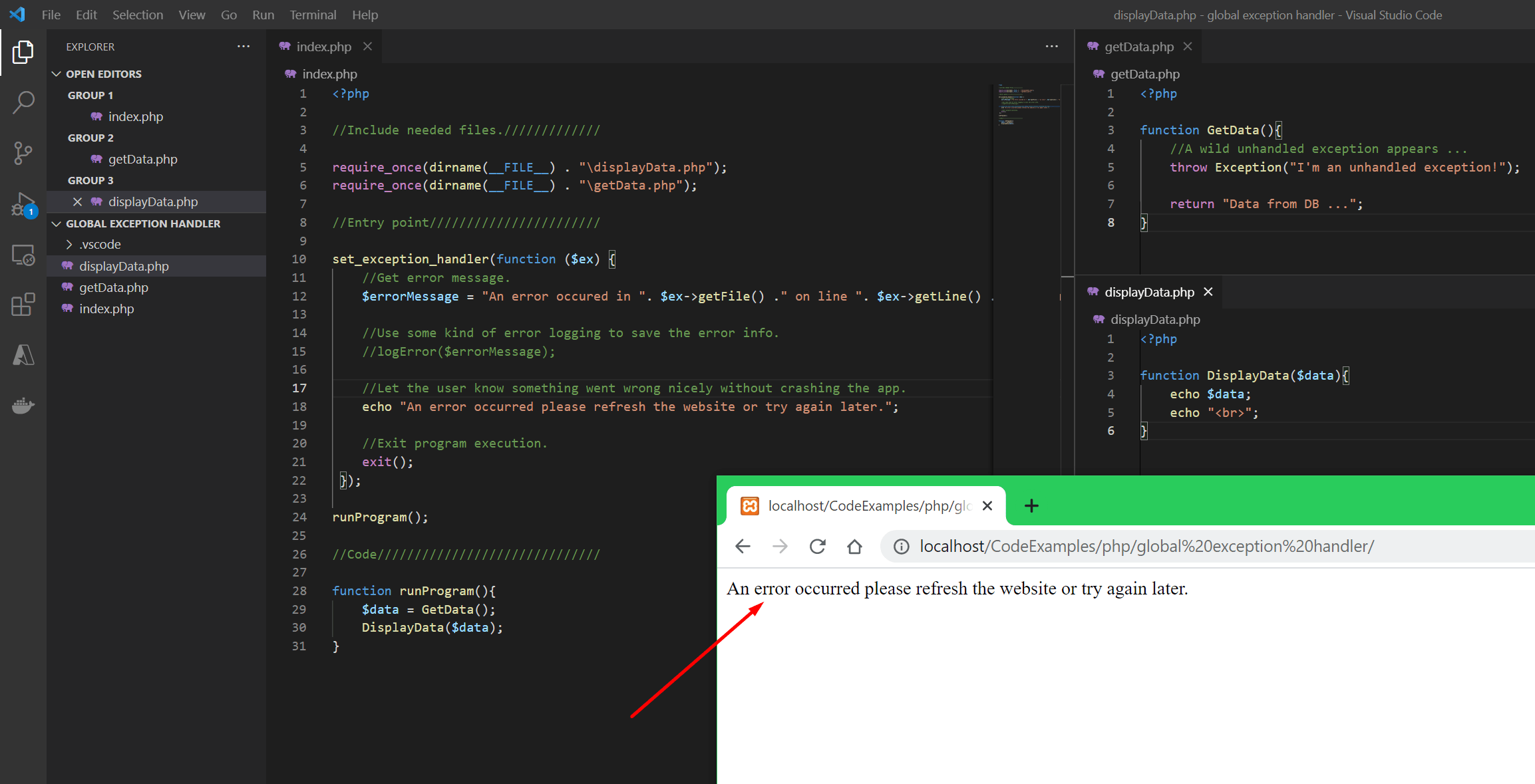Switch to the getData.php editor tab
The image size is (1535, 784).
(1138, 47)
